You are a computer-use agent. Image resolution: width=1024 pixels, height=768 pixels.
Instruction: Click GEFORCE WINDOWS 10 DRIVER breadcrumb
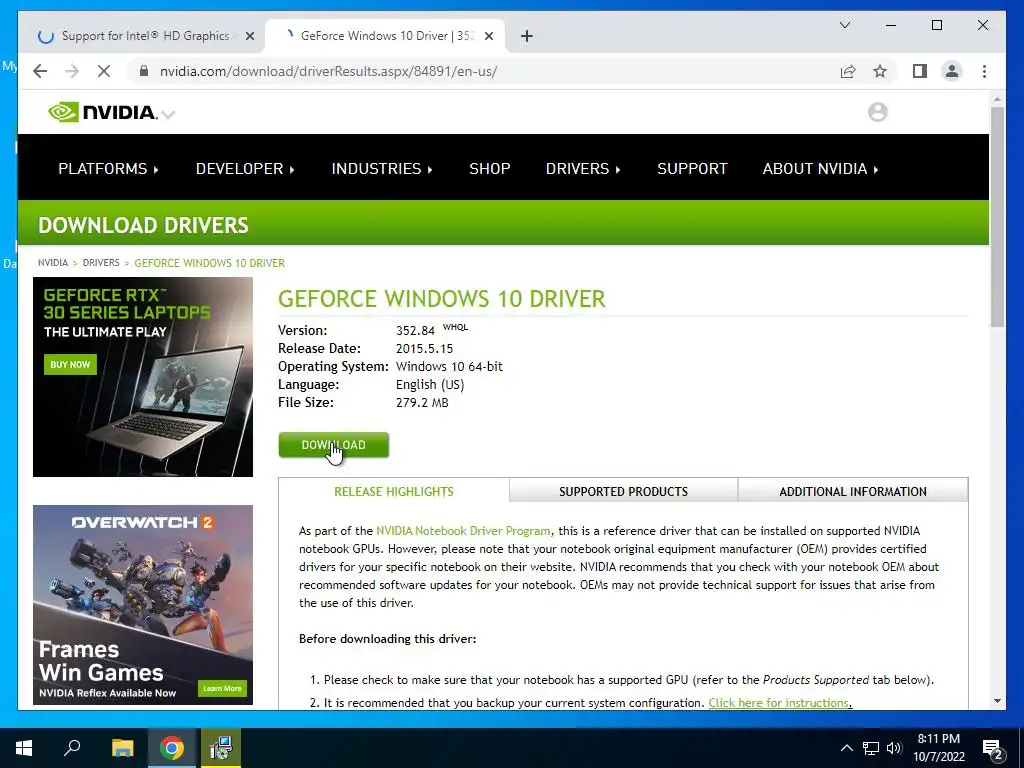(x=210, y=263)
